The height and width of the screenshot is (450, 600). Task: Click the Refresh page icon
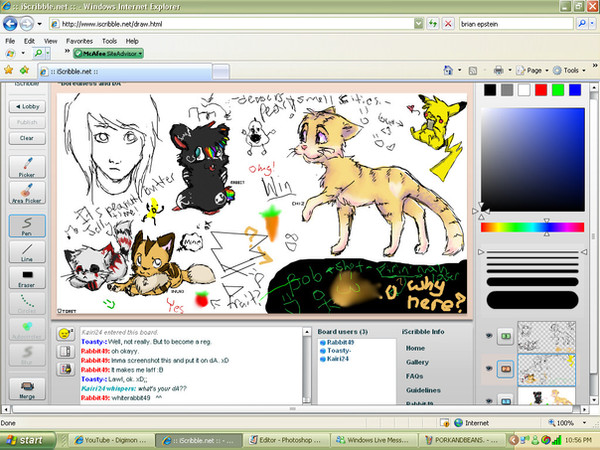[x=433, y=24]
